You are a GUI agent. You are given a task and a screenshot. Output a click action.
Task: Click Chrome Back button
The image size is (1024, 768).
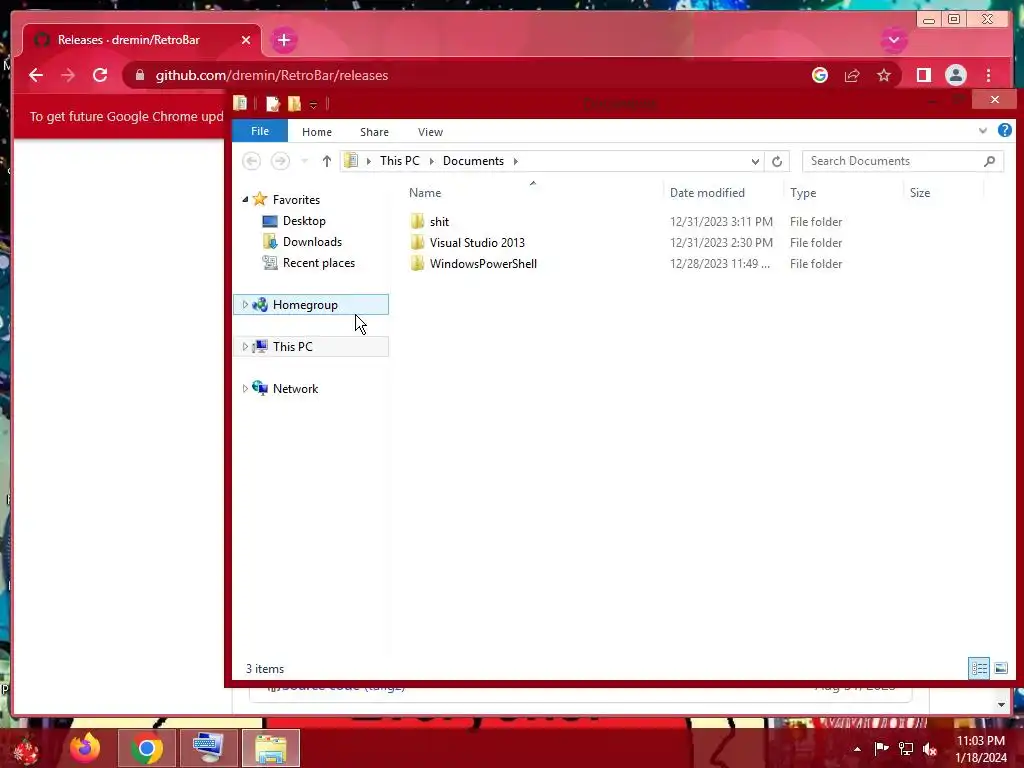[36, 75]
